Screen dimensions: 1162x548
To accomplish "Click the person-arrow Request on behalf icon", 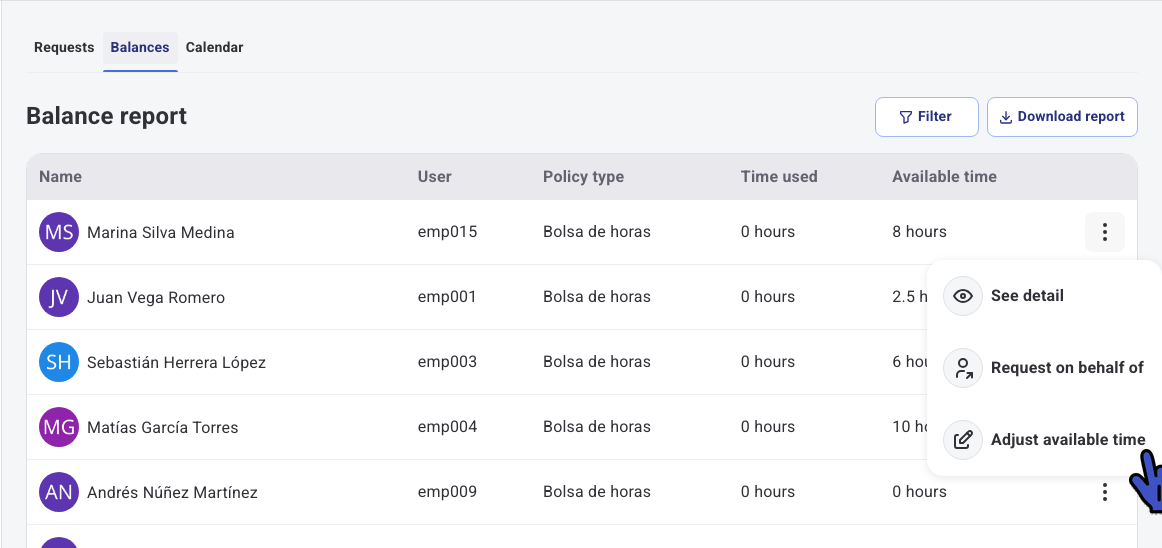I will (x=963, y=368).
